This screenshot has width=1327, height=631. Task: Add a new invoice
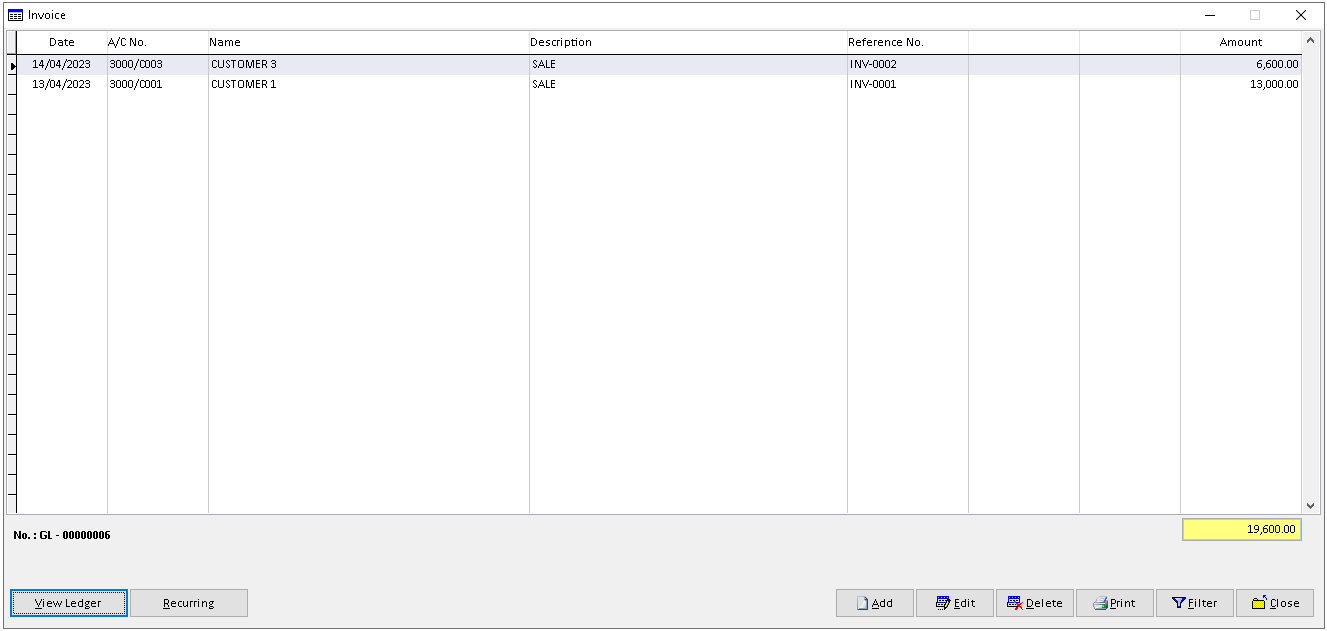click(875, 603)
